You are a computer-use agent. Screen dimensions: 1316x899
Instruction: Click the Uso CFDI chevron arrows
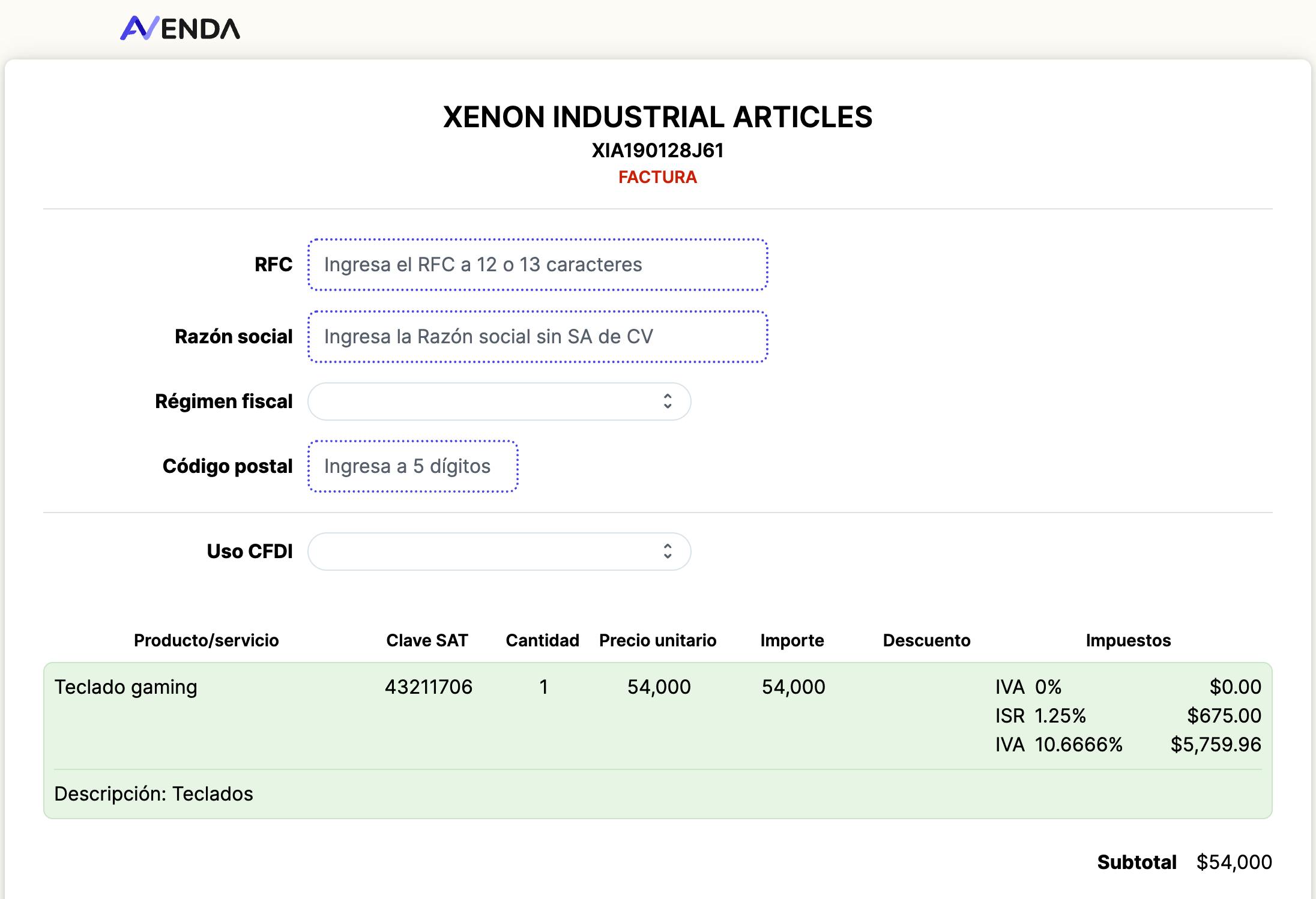point(667,552)
